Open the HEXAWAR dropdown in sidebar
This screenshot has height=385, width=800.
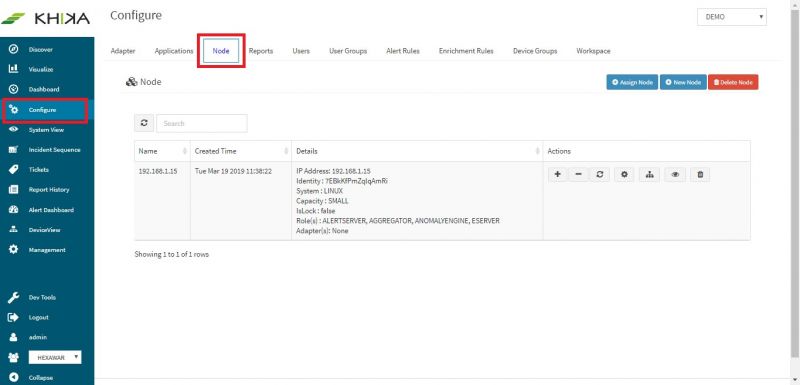coord(55,357)
